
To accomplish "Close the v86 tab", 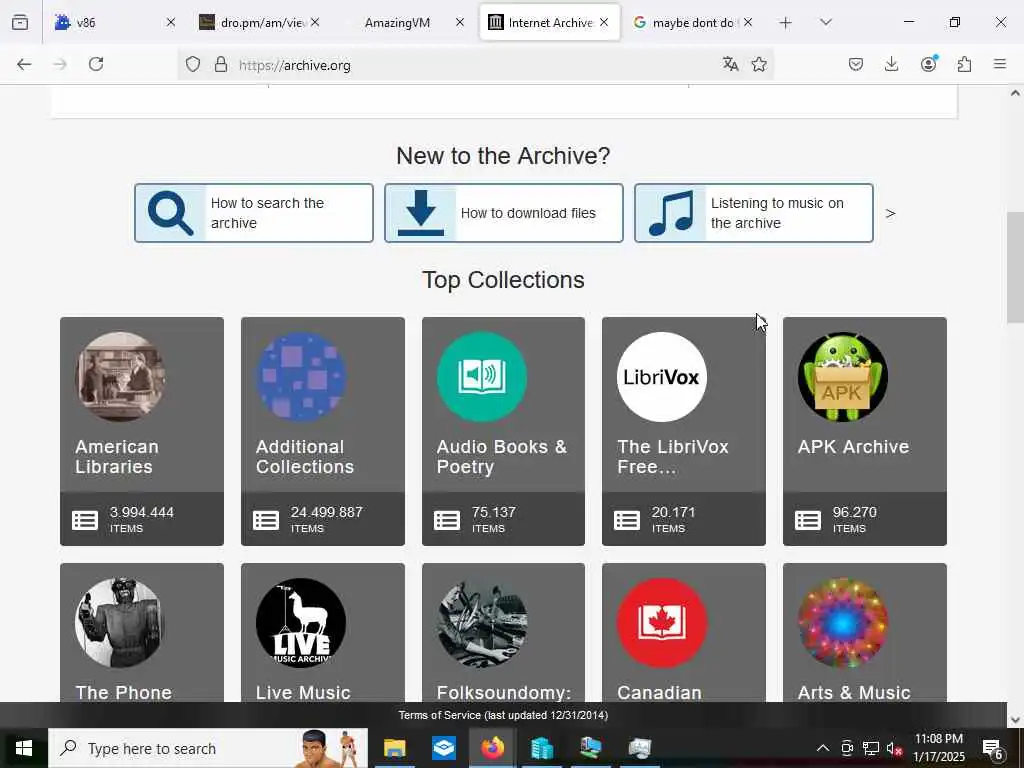I will coord(170,23).
